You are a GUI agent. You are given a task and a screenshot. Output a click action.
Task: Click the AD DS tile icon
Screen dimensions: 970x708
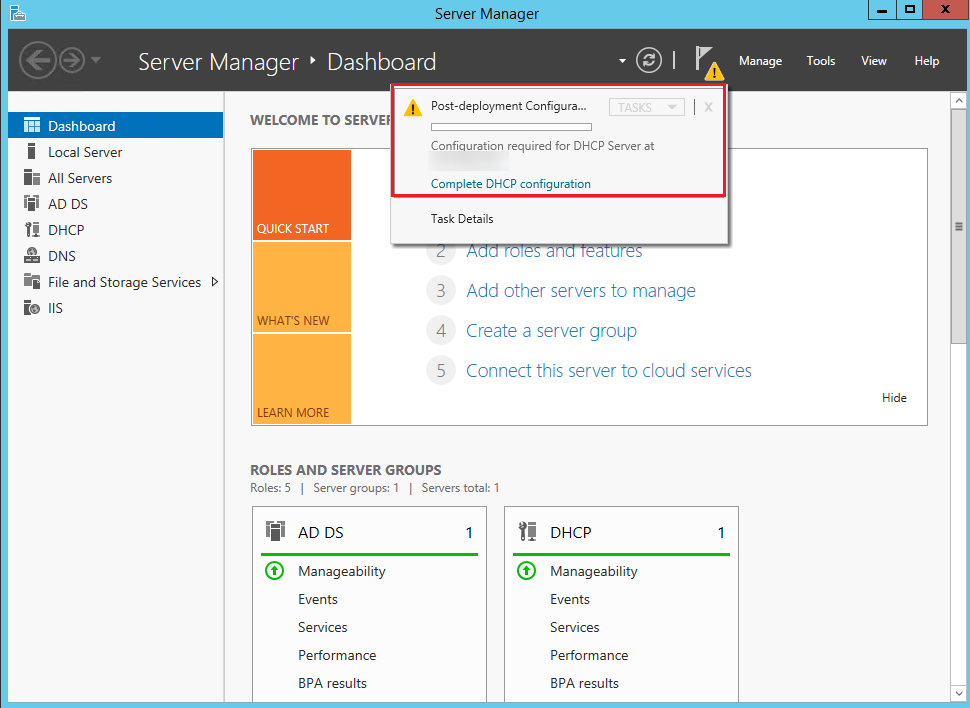(x=275, y=532)
